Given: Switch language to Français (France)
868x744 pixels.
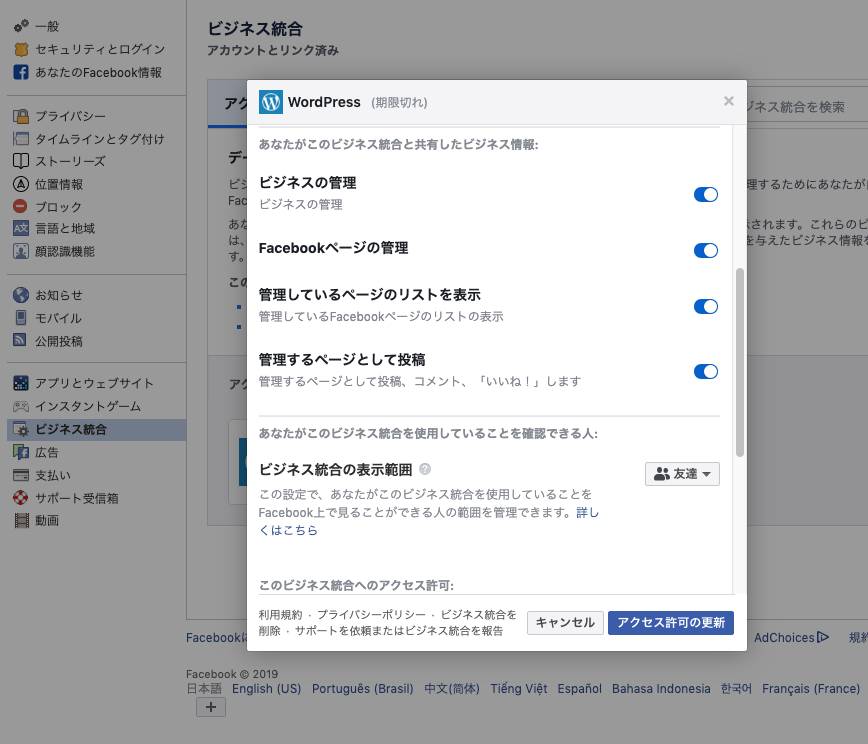Looking at the screenshot, I should coord(811,689).
